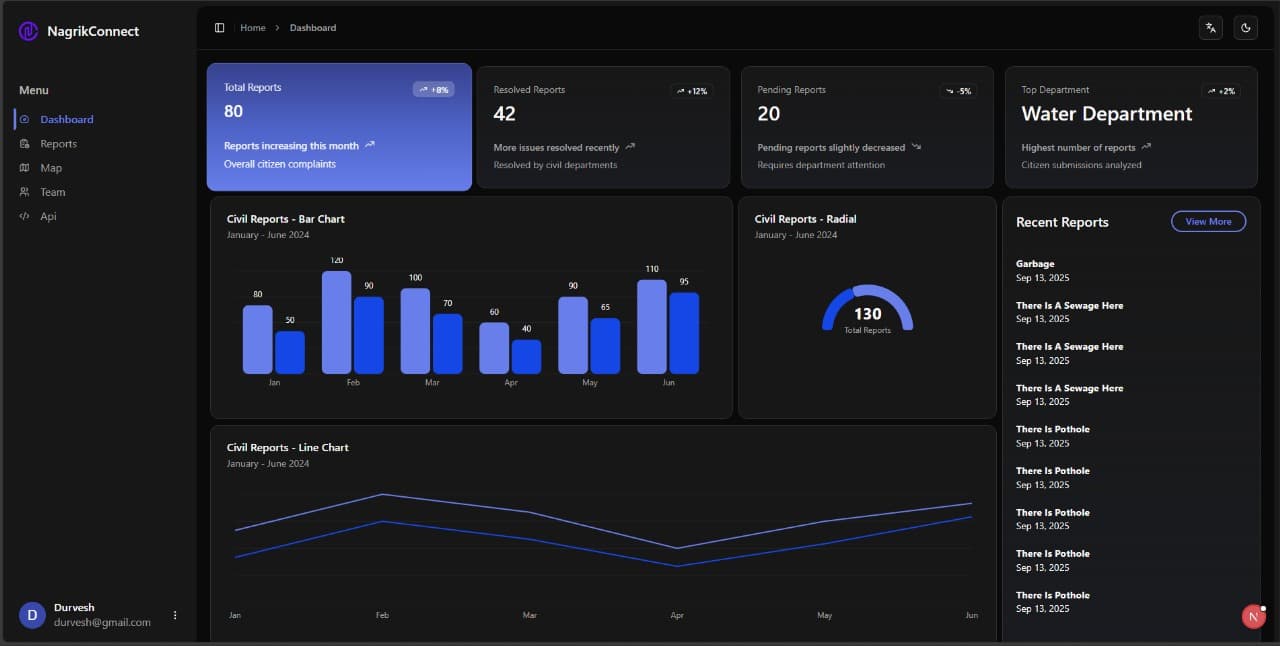Open the Map page in sidebar
Viewport: 1280px width, 646px height.
coord(50,168)
